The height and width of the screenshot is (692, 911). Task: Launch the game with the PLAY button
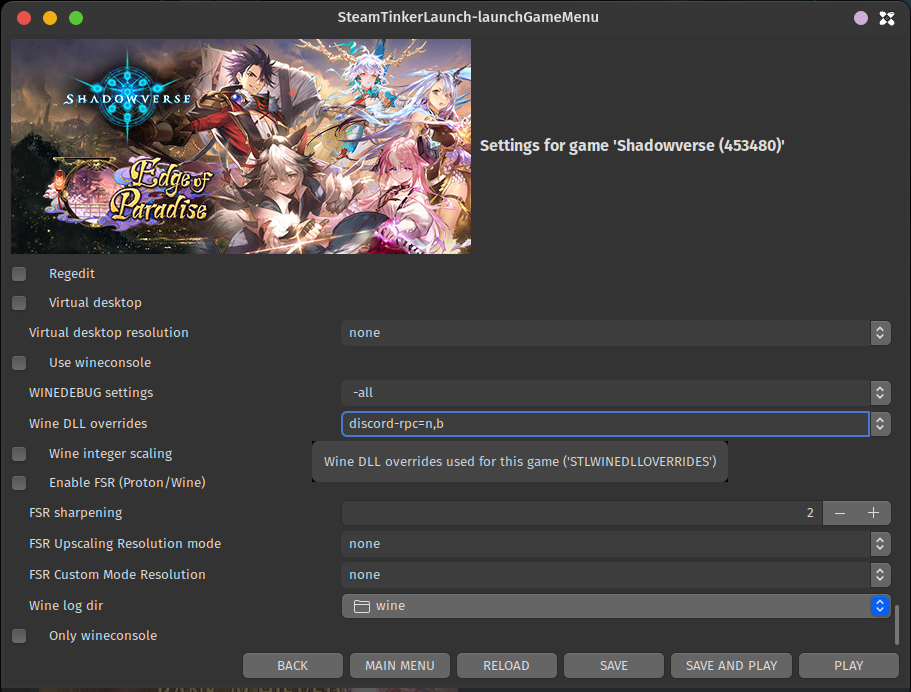(849, 666)
